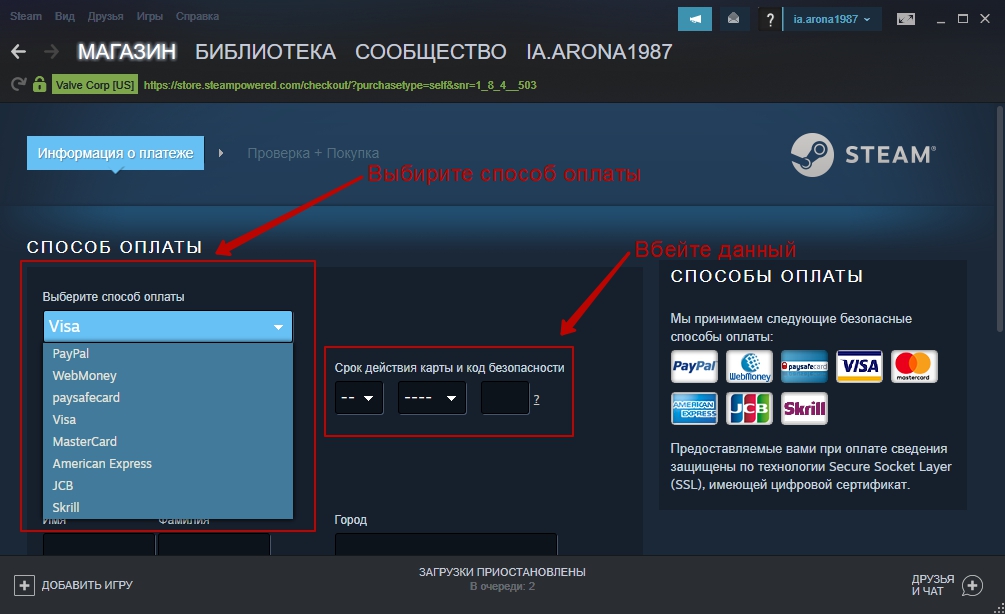Open the Друзья menu

tap(106, 16)
